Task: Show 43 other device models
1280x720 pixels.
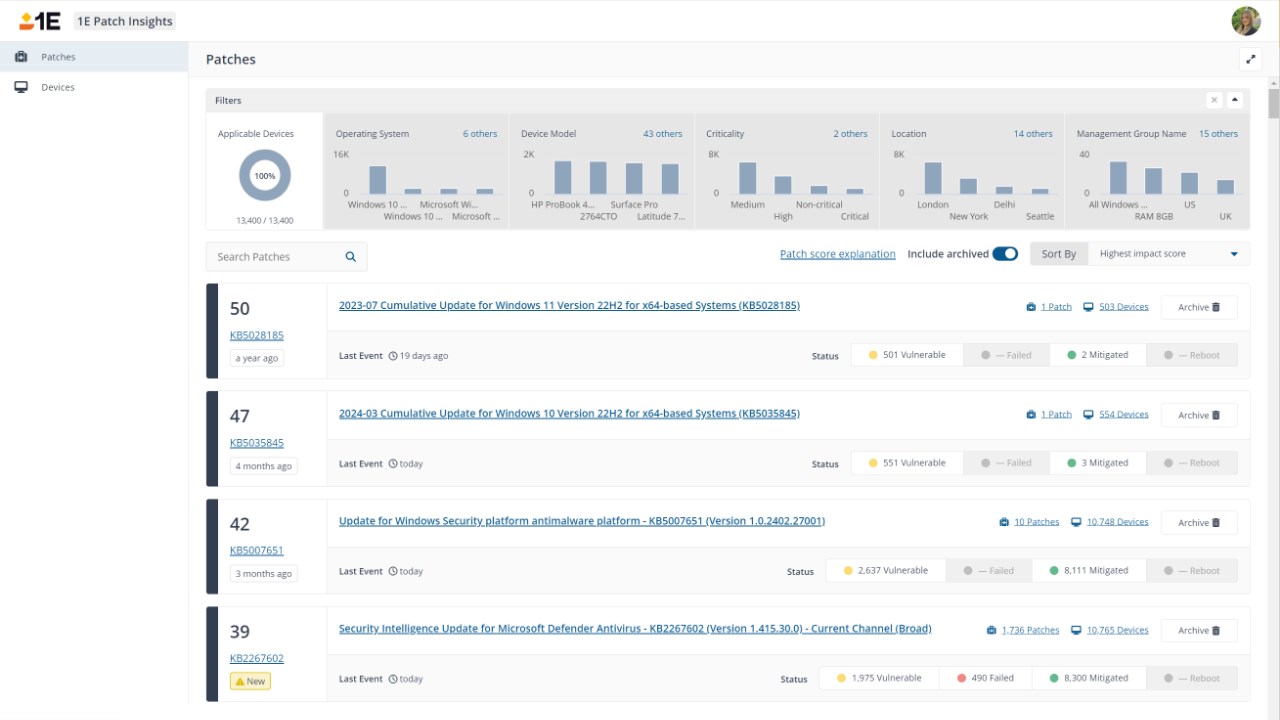Action: click(x=663, y=134)
